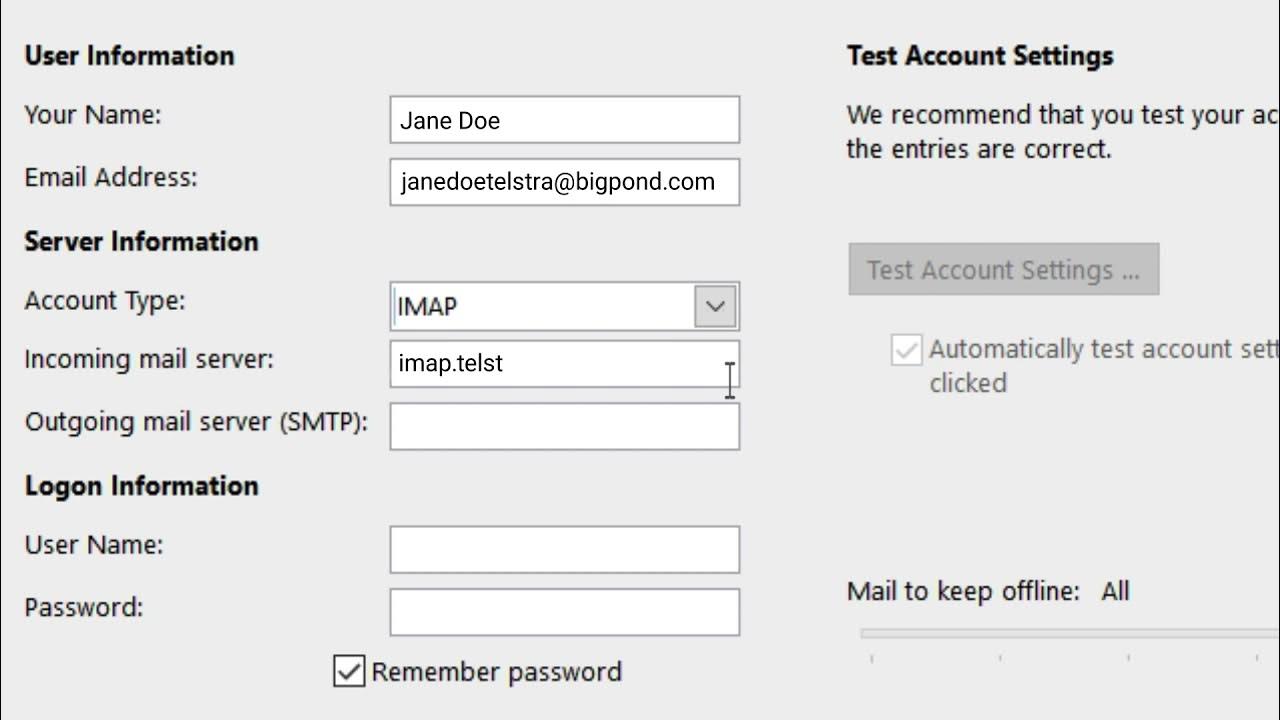Click the "Outgoing mail server (SMTP):" label
This screenshot has height=720, width=1280.
click(x=196, y=422)
